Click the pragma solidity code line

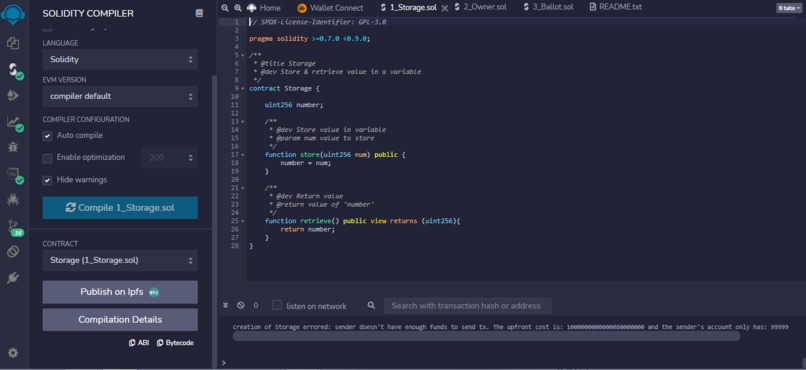point(309,39)
